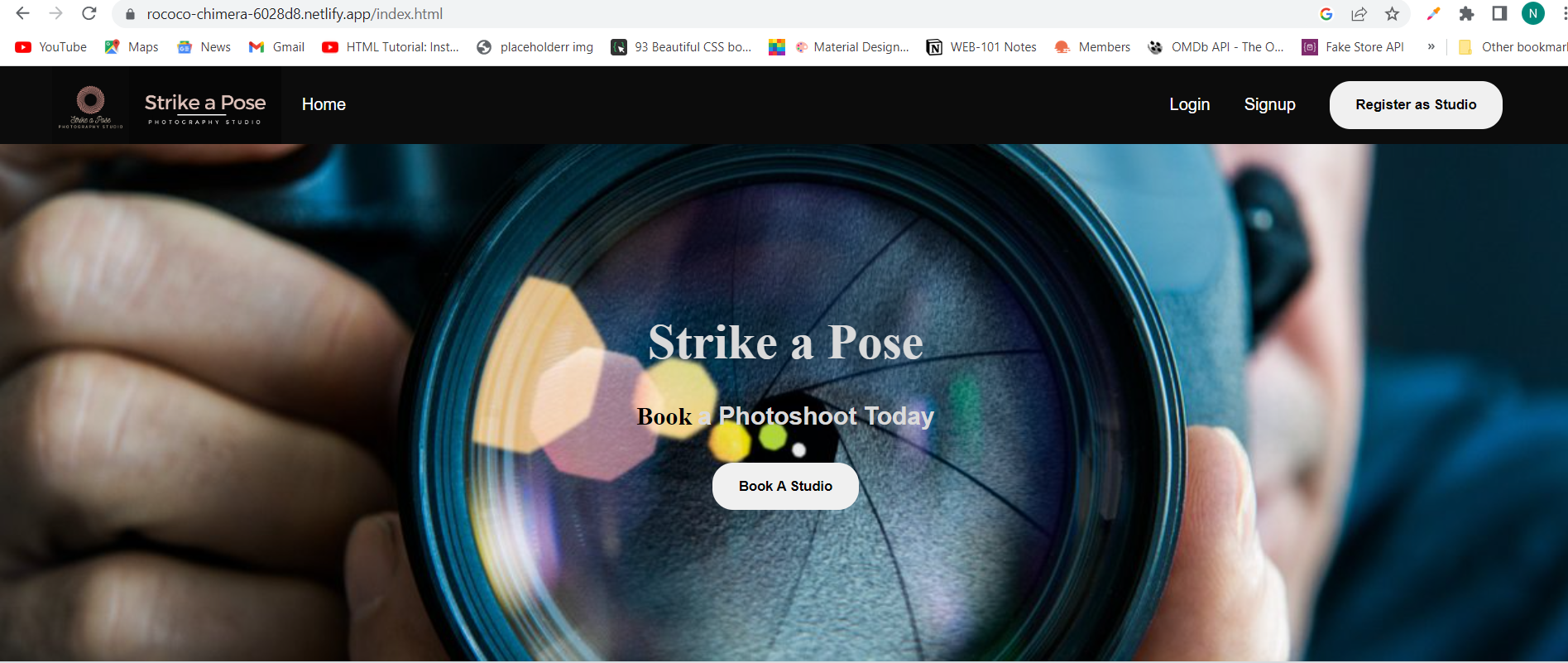Click the Register as Studio button
Image resolution: width=1568 pixels, height=663 pixels.
[x=1416, y=105]
